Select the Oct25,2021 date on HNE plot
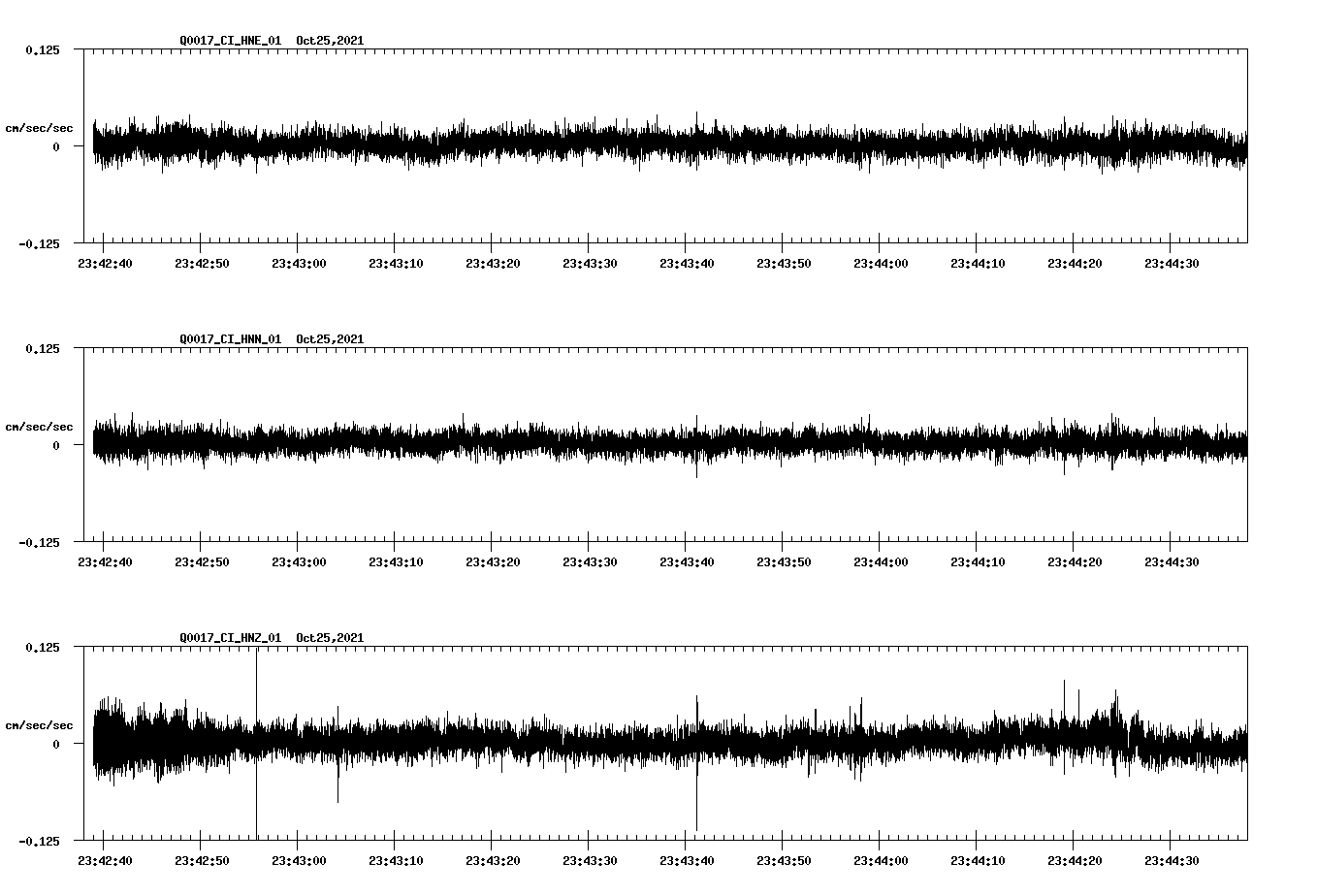Viewport: 1317px width, 896px height. pos(330,41)
